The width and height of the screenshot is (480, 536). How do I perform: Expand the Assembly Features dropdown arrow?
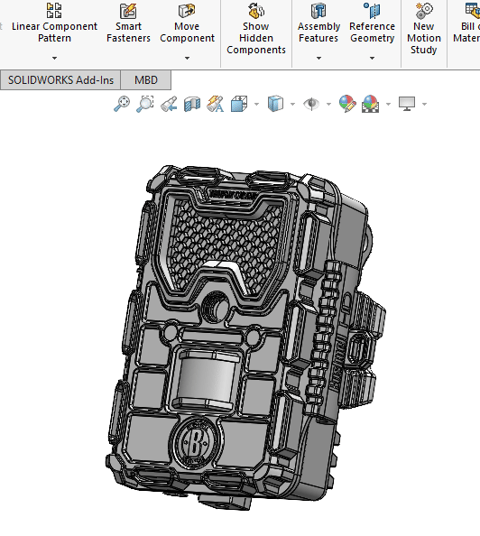coord(319,58)
